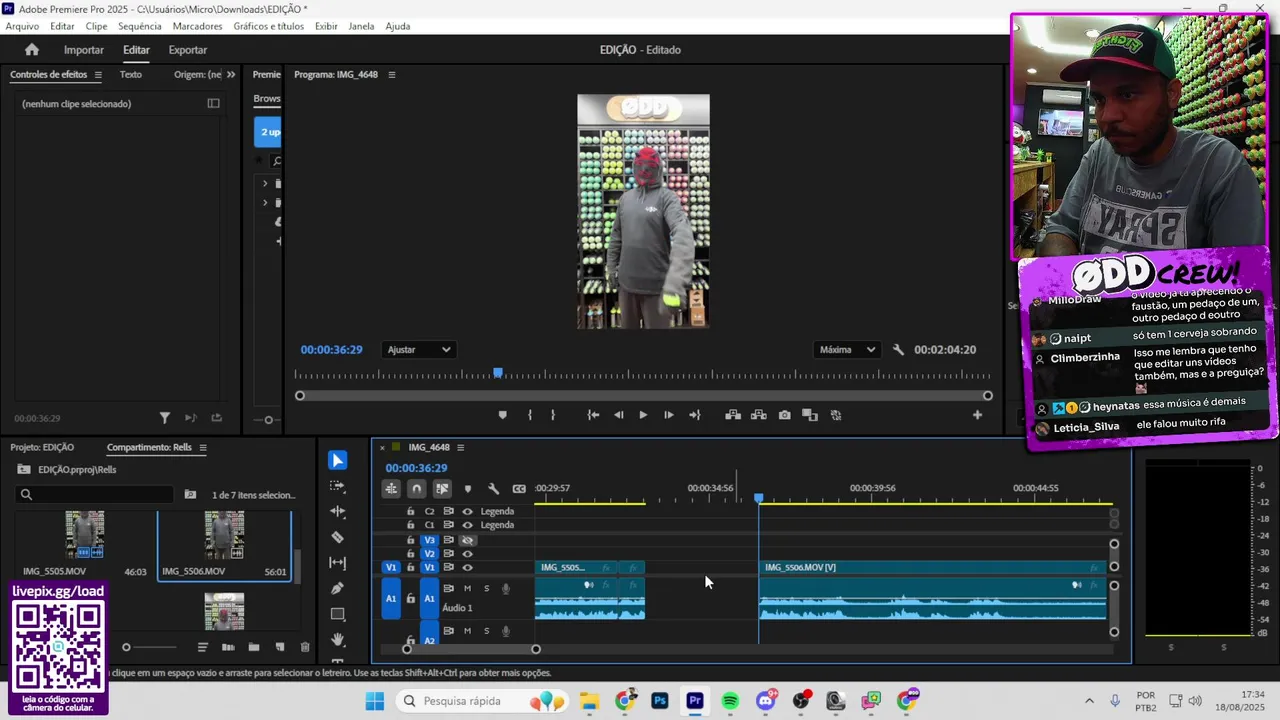Go to In point in Program monitor

click(593, 415)
